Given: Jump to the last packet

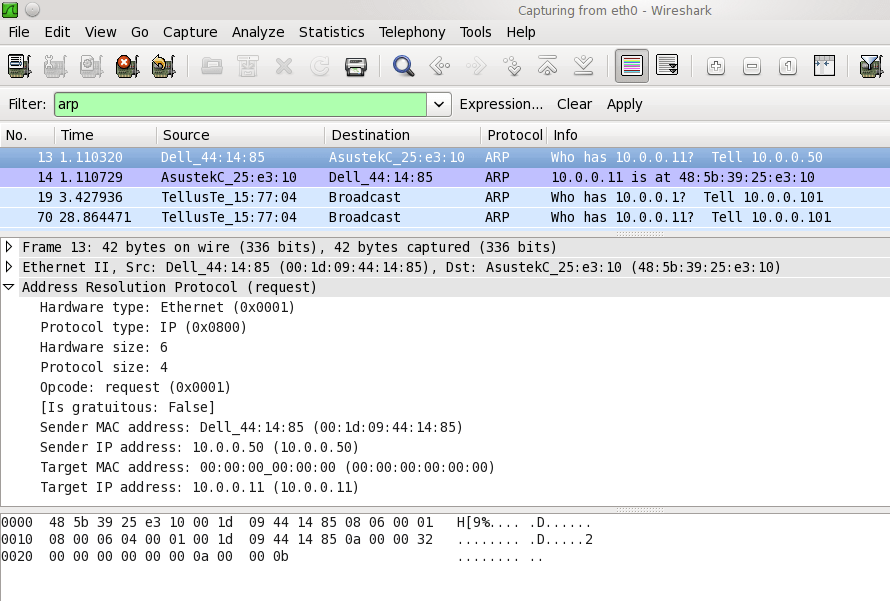Looking at the screenshot, I should pos(583,66).
